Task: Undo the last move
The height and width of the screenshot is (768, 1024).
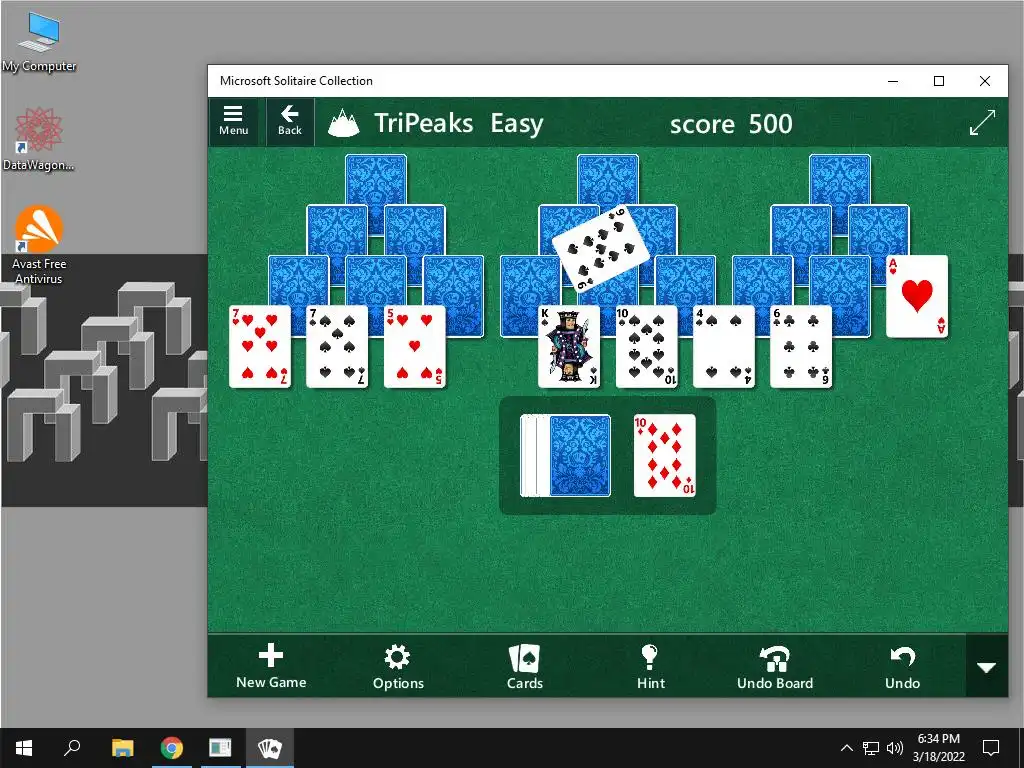Action: click(x=902, y=667)
